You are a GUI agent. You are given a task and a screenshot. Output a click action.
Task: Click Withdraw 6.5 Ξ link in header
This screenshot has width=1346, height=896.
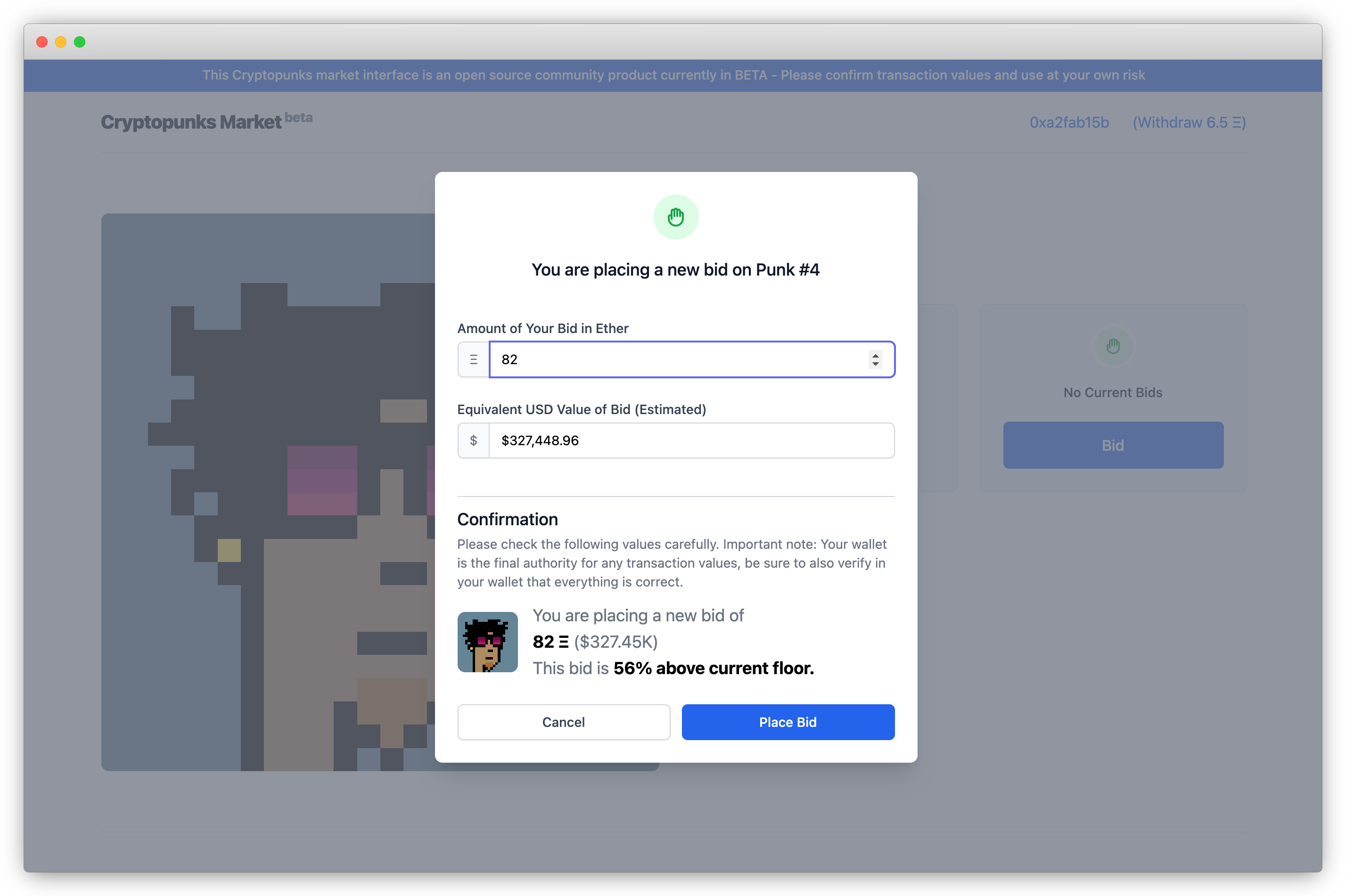(x=1192, y=122)
